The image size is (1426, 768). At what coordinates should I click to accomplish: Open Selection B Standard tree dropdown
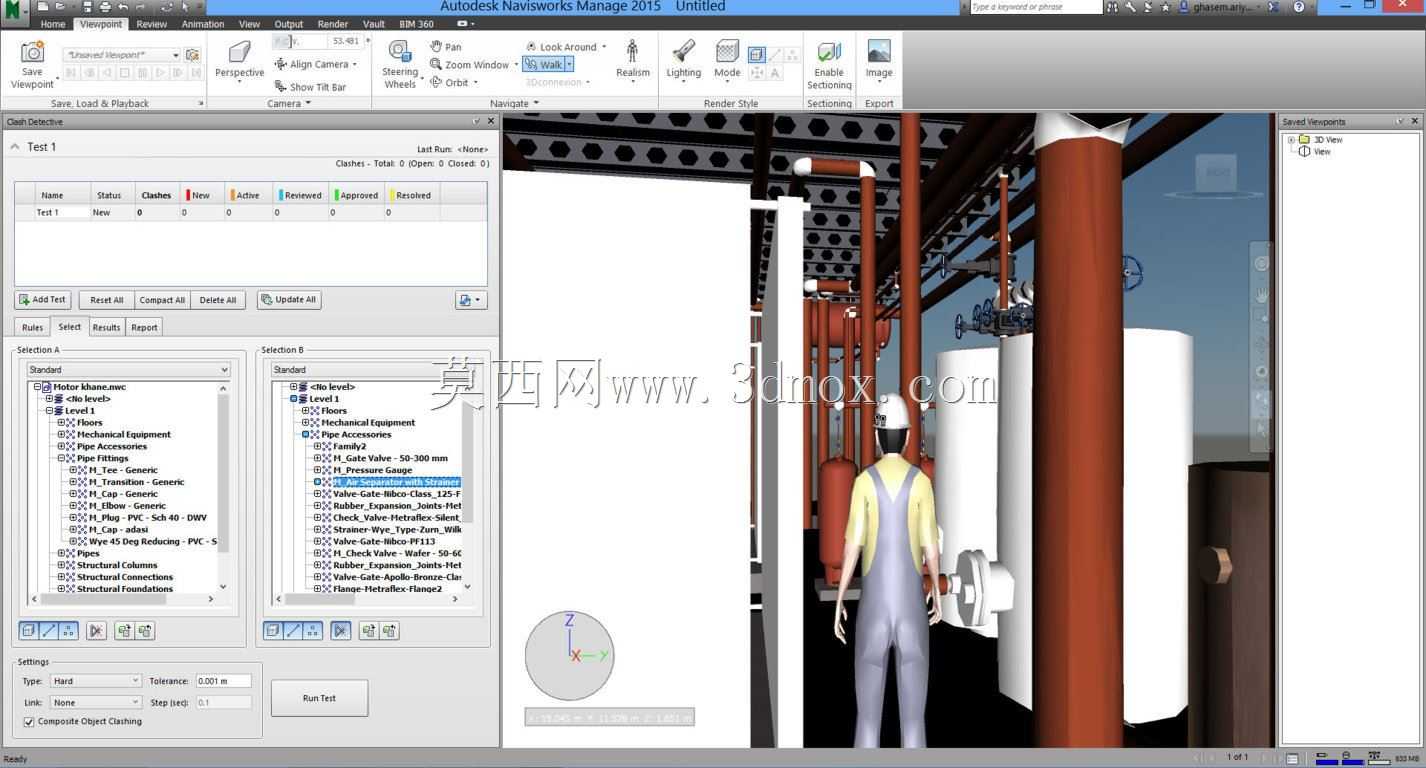[373, 370]
